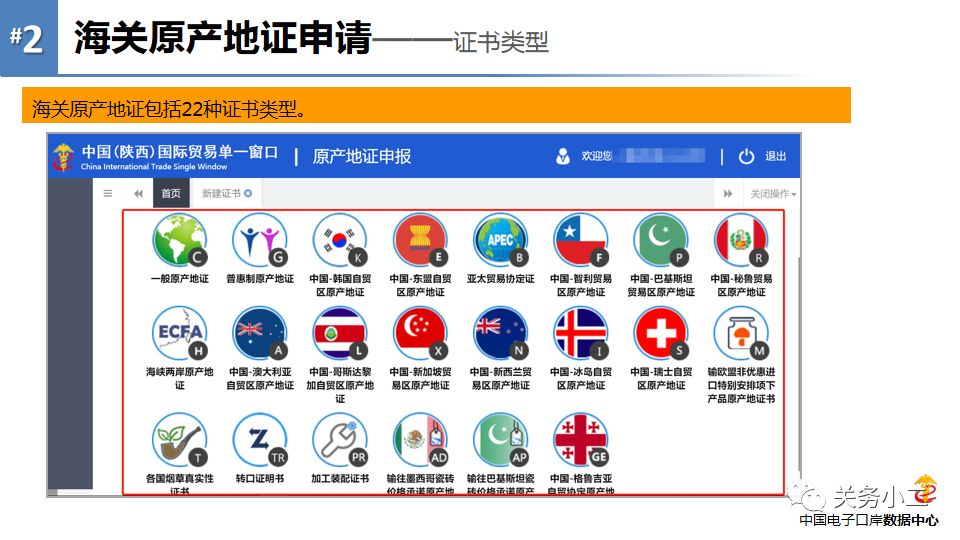
Task: Choose the 中国-新加坡贸易区原产地证 icon
Action: point(421,333)
